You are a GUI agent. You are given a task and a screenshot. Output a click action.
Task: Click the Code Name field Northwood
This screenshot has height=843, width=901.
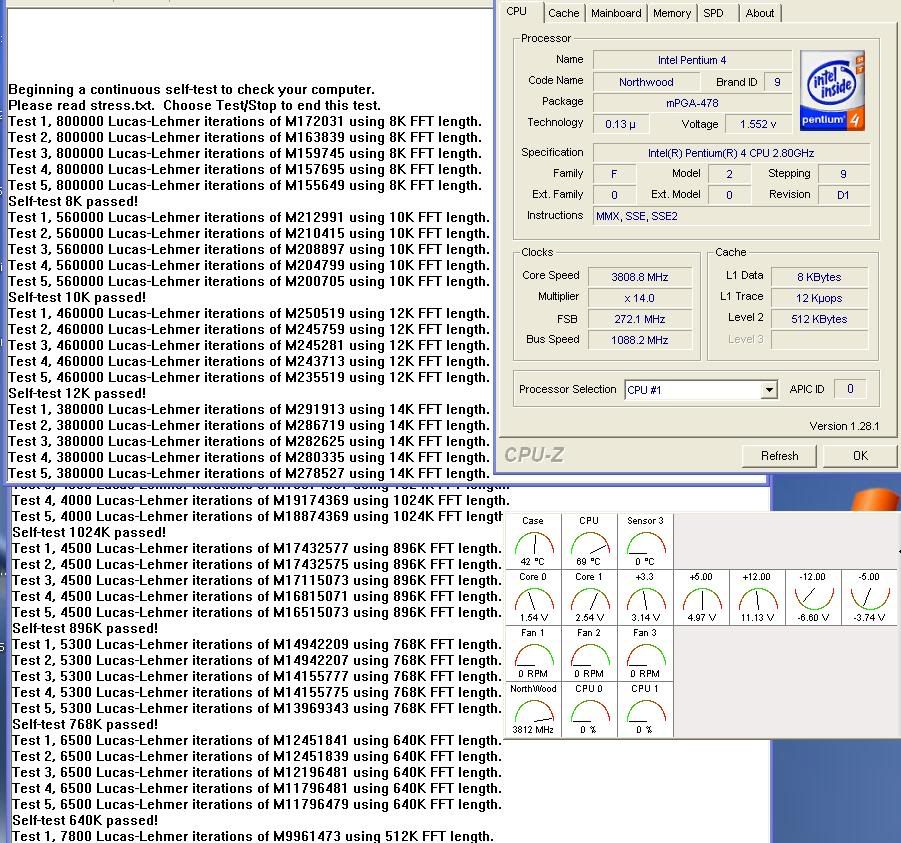pos(646,82)
